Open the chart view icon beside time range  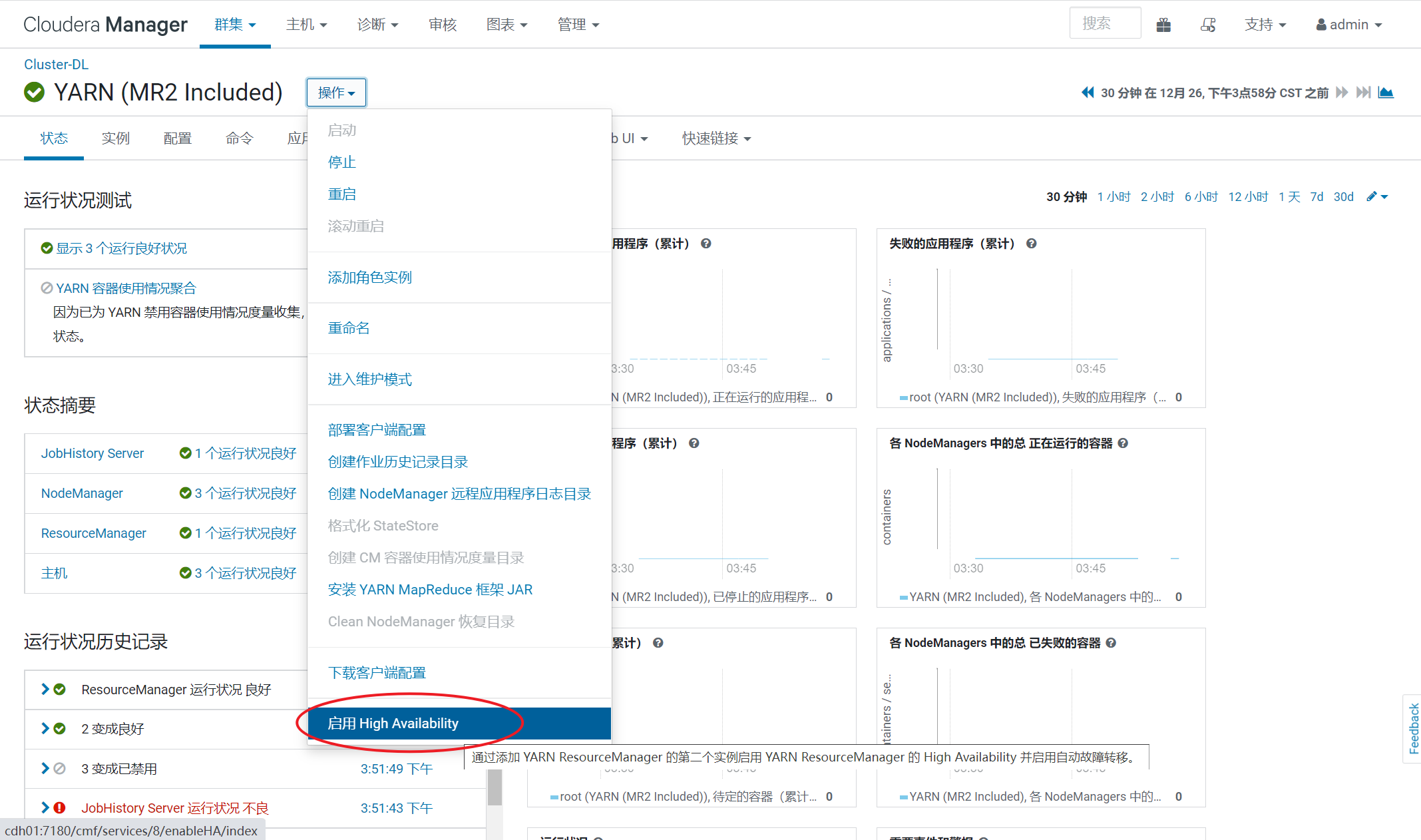tap(1386, 93)
